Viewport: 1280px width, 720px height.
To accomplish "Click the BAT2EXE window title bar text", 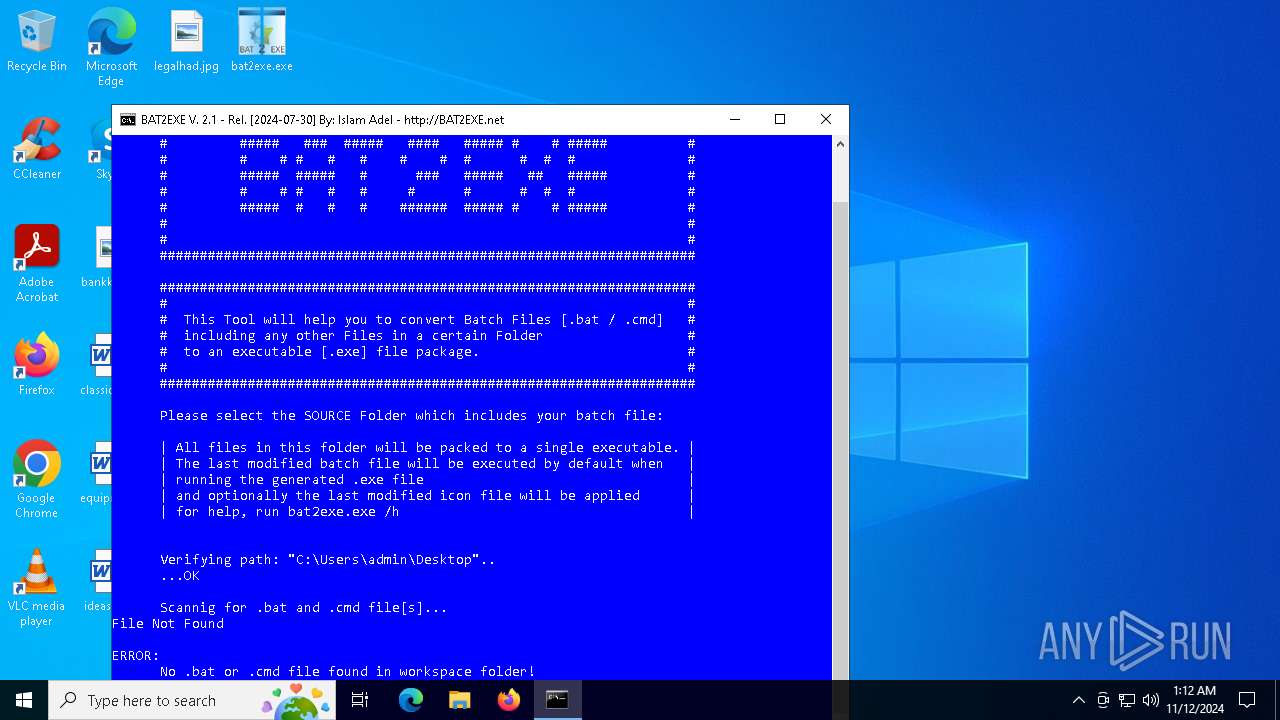I will tap(322, 120).
